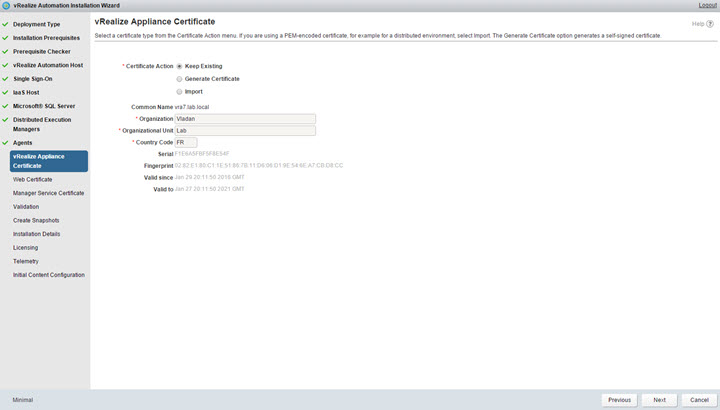The image size is (720, 410).
Task: Select the vRealize Appliance Certificate step
Action: (x=49, y=161)
